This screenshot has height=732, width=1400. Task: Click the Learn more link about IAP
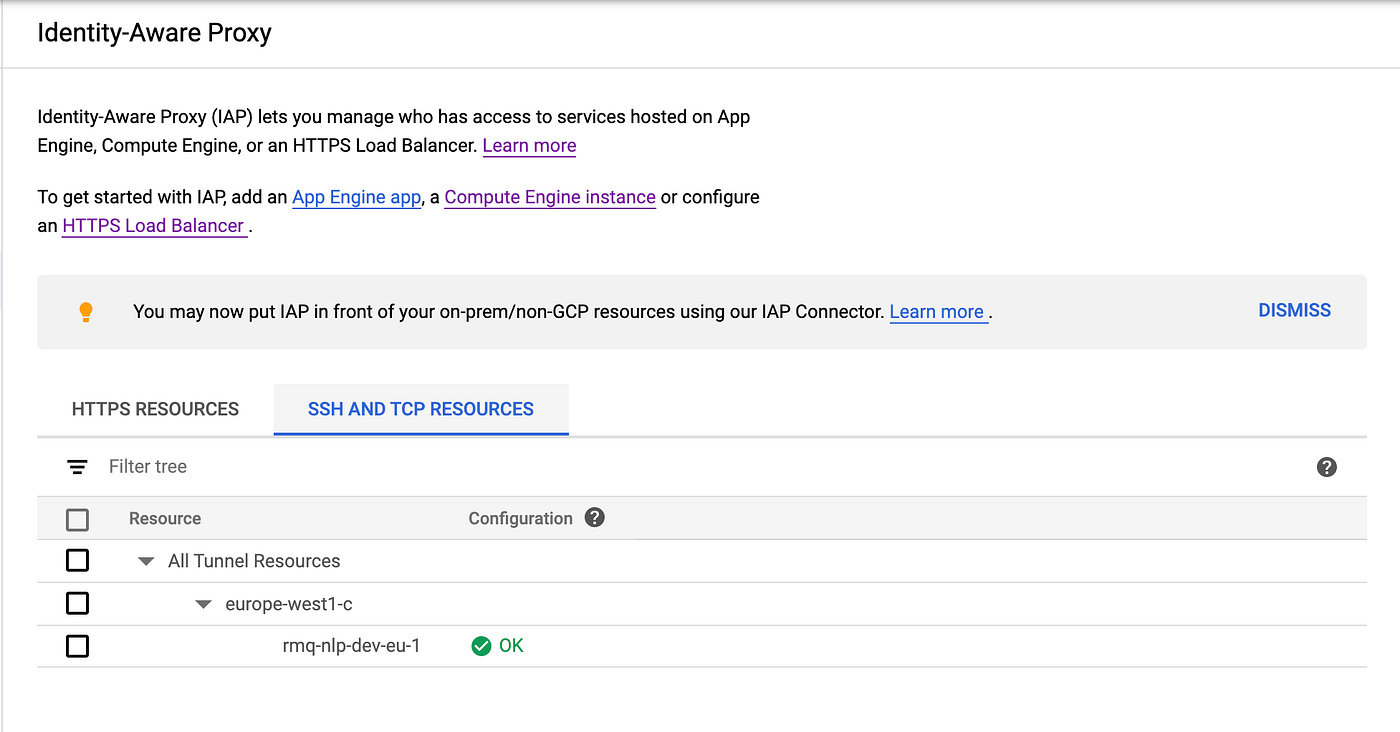tap(529, 145)
